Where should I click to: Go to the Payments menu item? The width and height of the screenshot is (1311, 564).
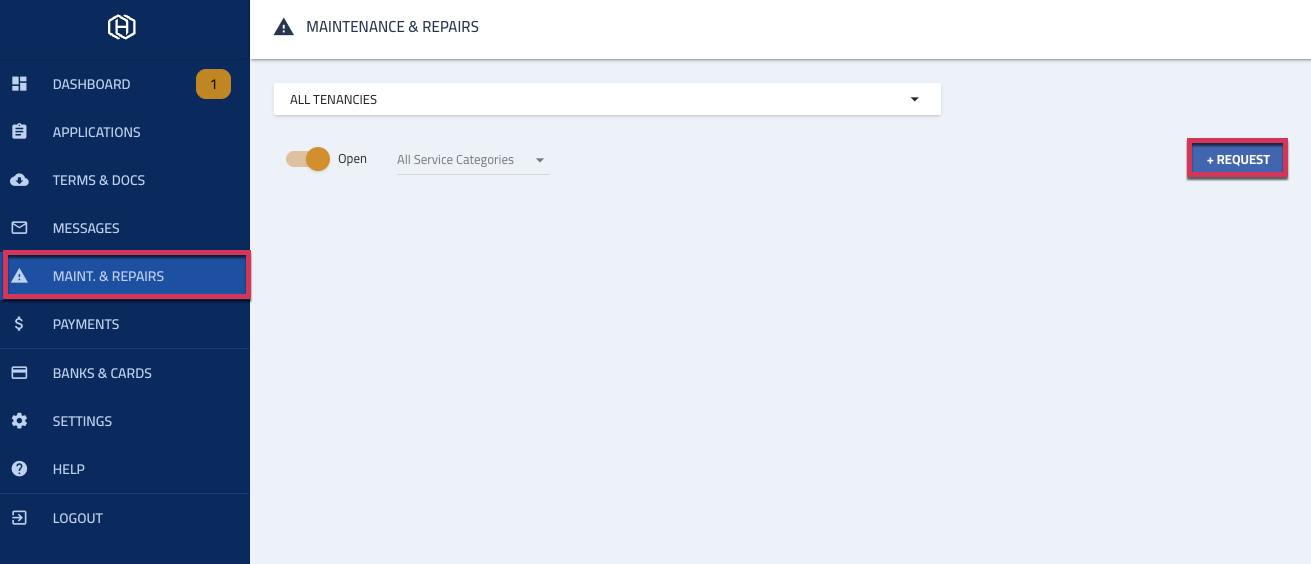coord(86,324)
